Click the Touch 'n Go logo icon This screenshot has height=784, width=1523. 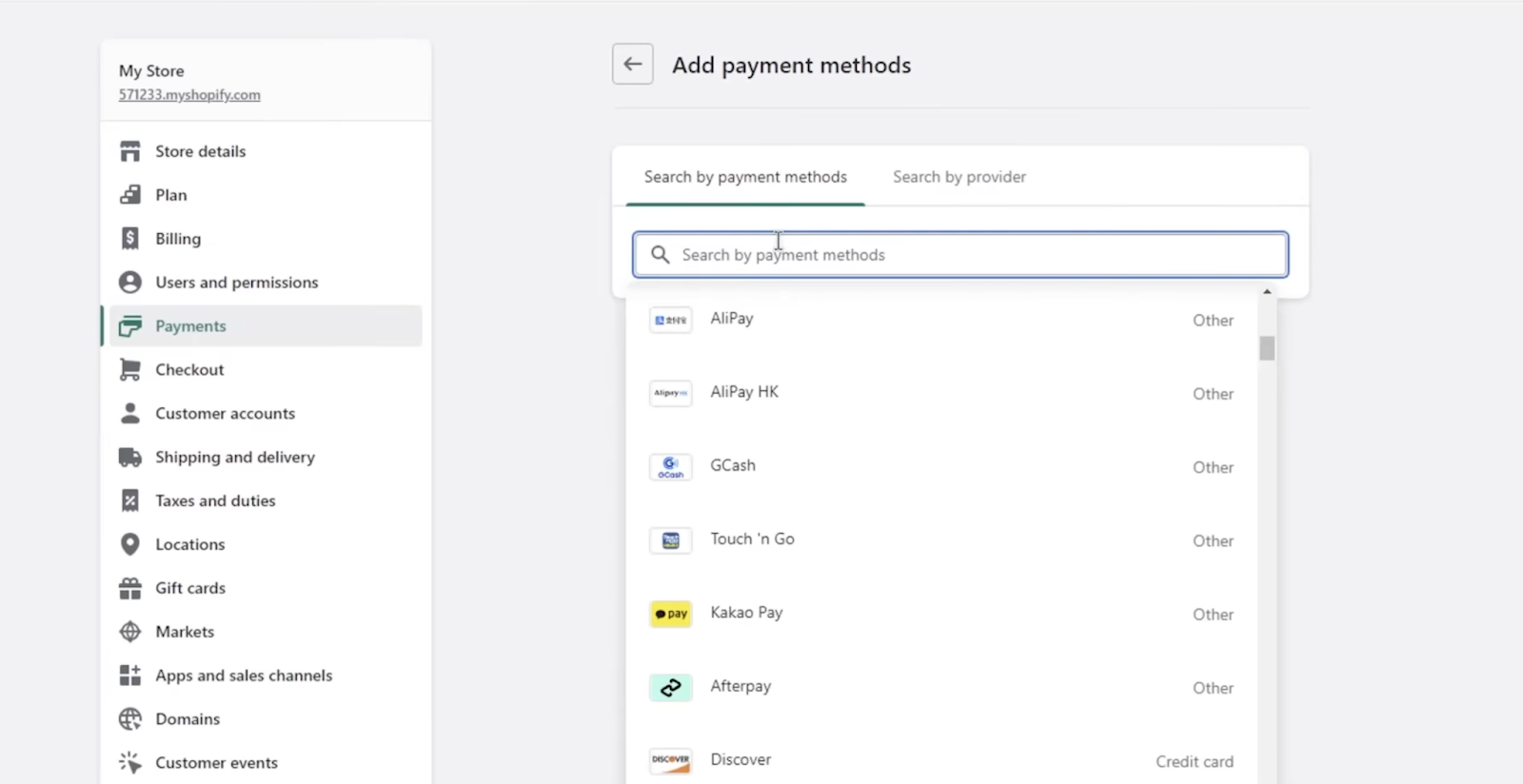point(671,540)
